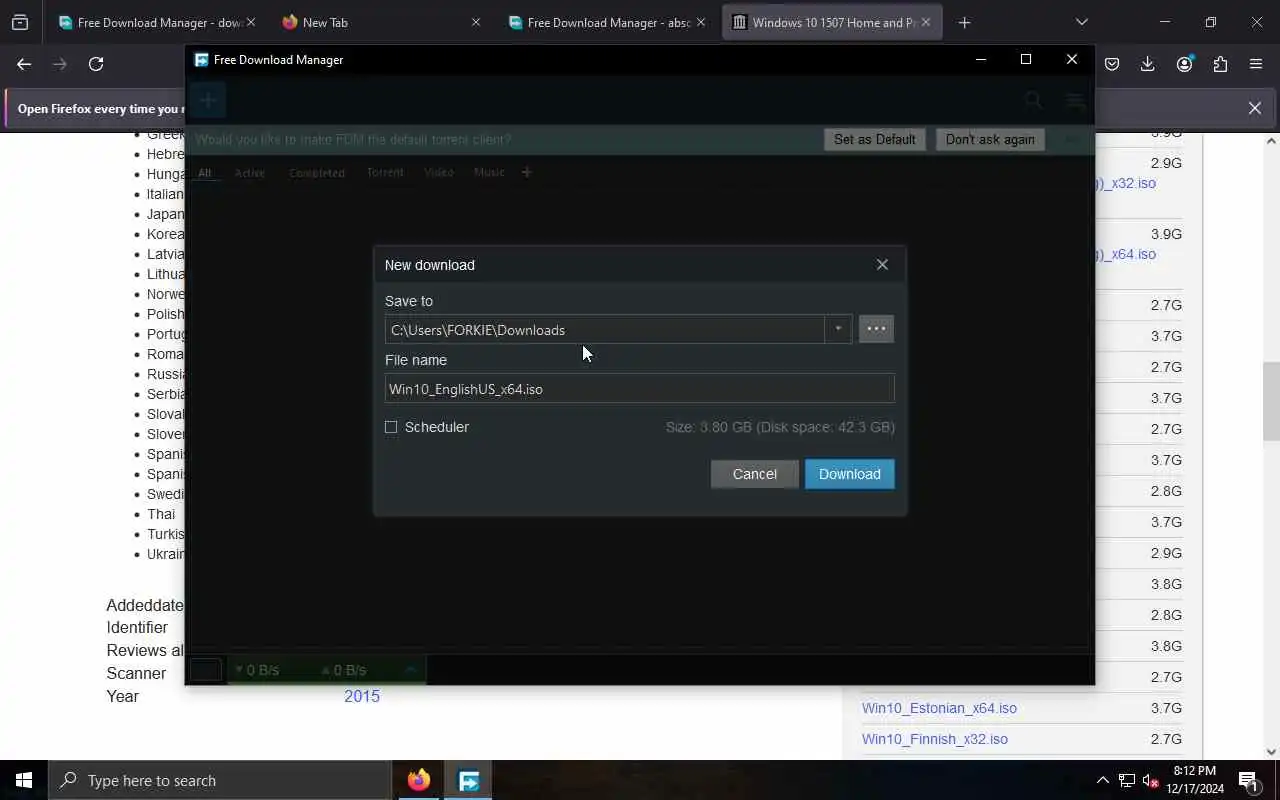Screen dimensions: 1280x800
Task: Click the plus add download icon in FDM
Action: (208, 100)
